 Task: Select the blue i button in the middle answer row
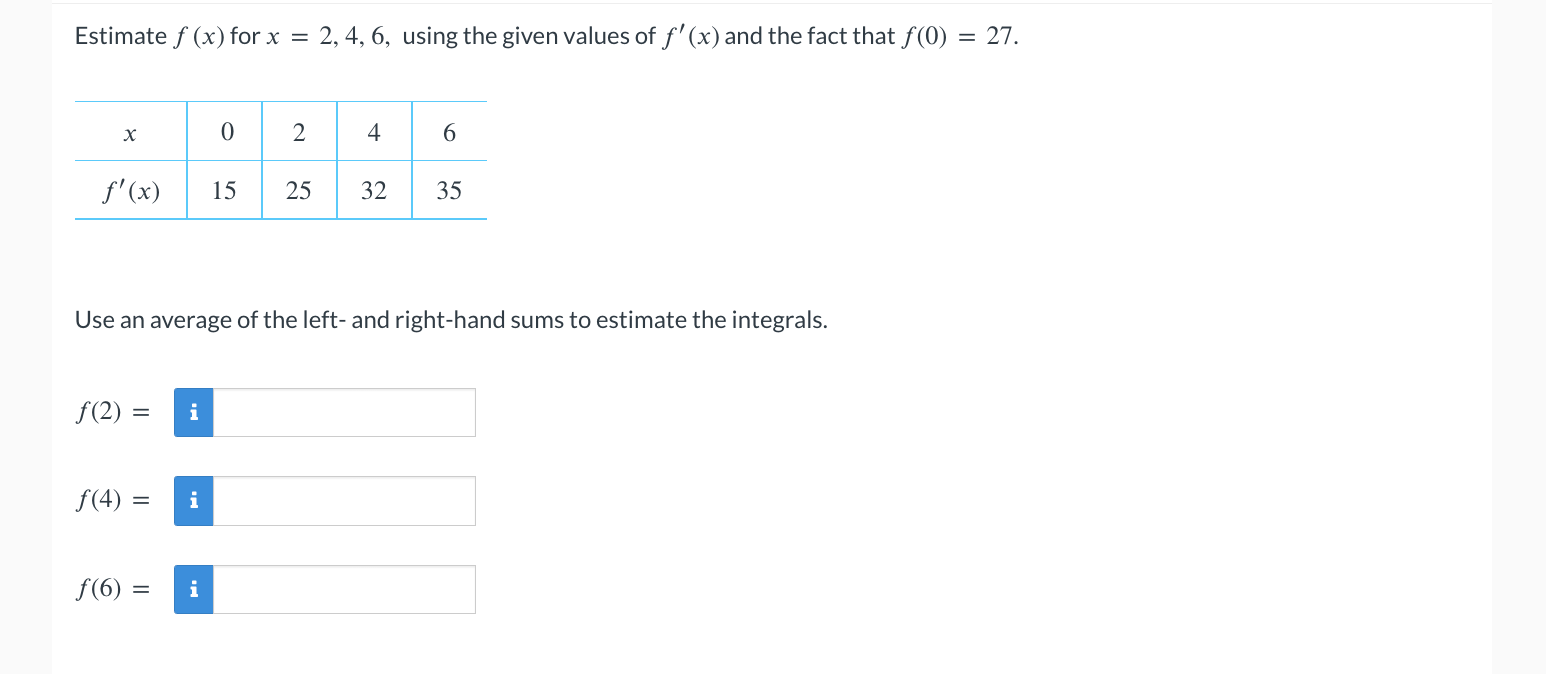[x=193, y=500]
